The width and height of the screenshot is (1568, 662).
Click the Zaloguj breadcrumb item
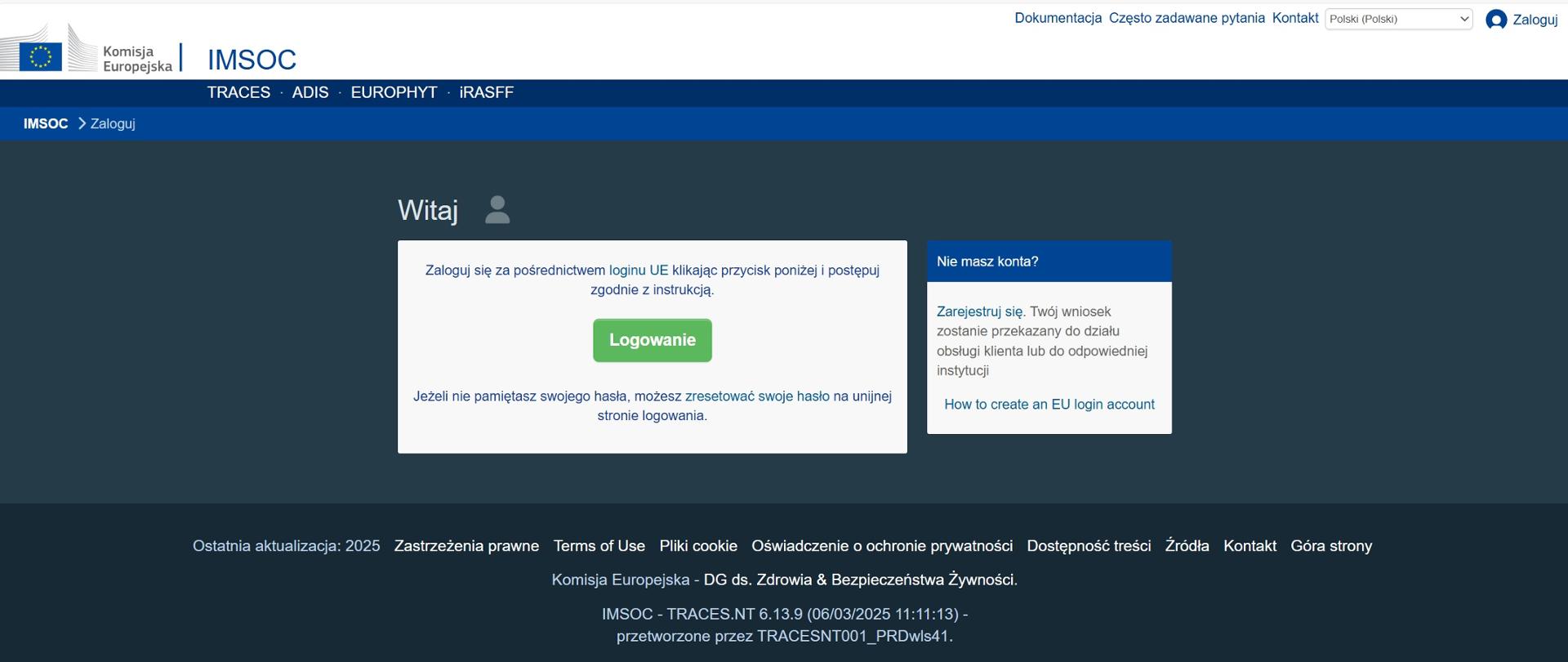[113, 123]
